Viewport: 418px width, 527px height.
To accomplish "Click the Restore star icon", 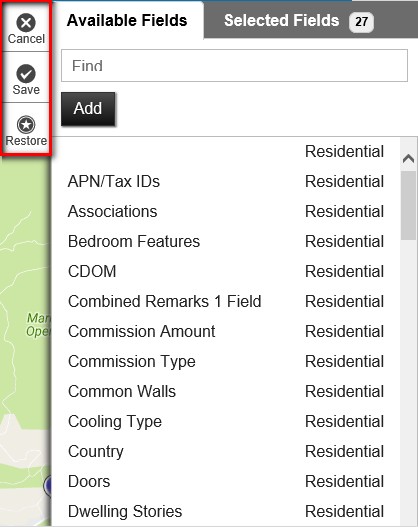I will click(x=26, y=125).
